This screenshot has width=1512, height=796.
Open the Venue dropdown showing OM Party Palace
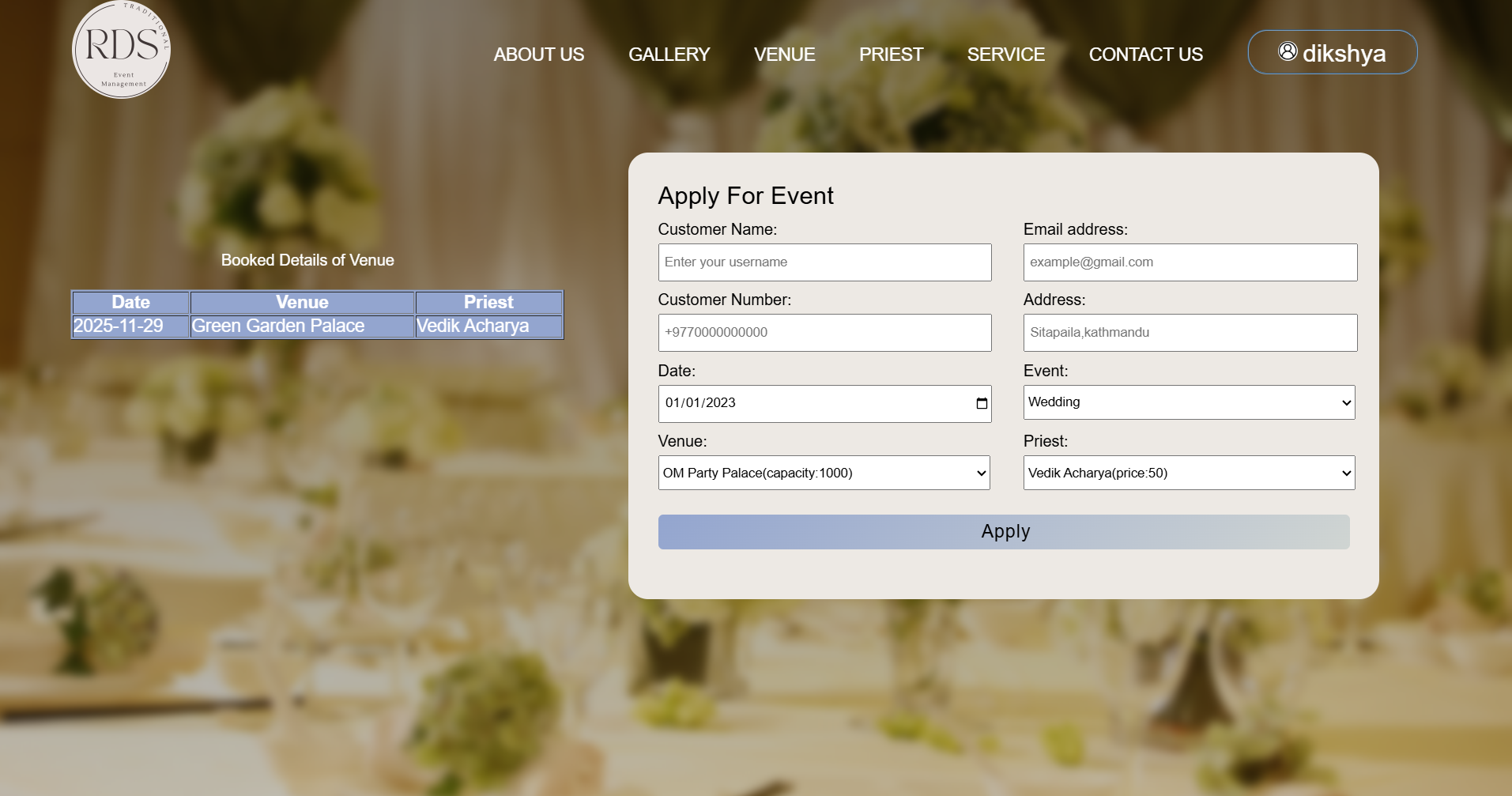(824, 473)
